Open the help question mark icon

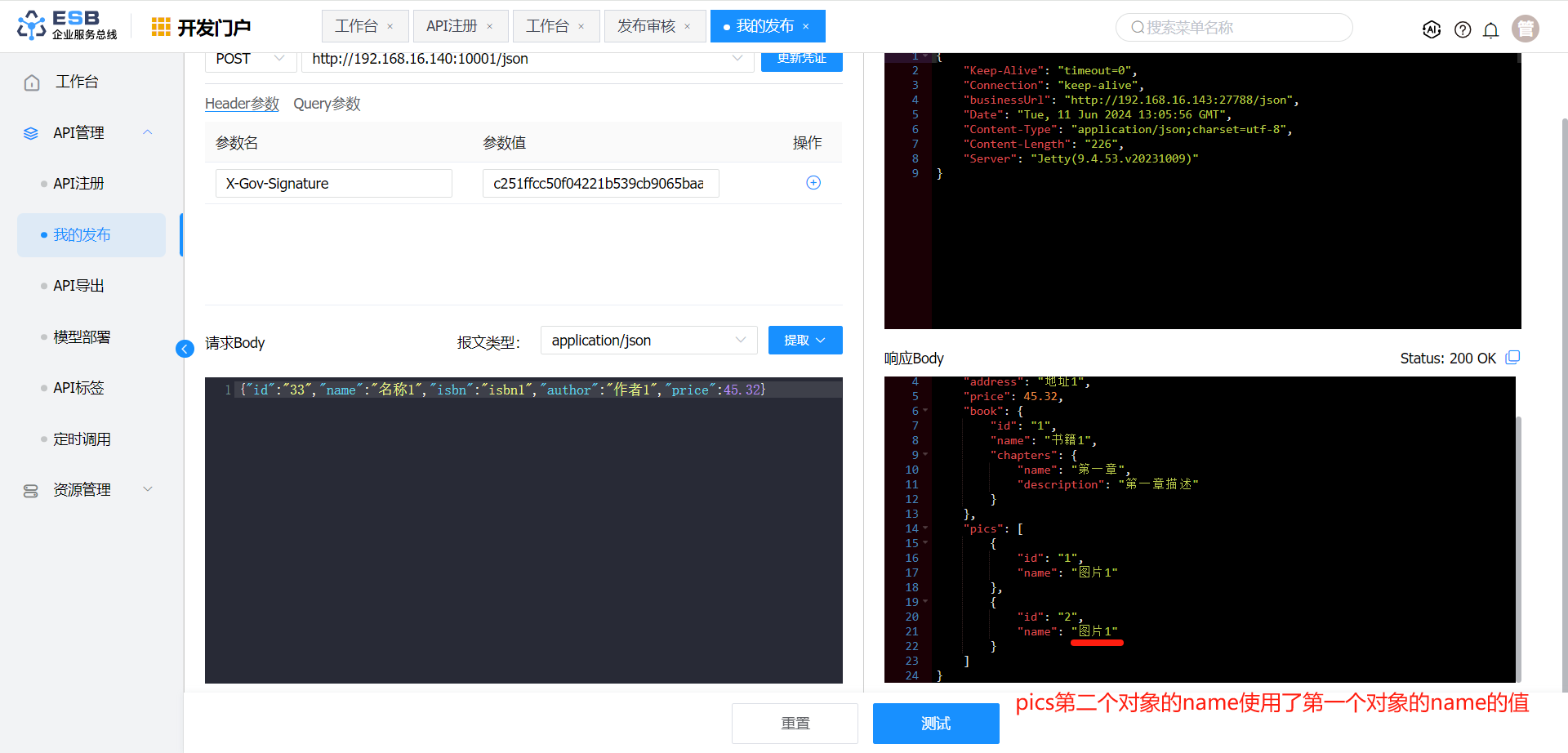point(1463,29)
